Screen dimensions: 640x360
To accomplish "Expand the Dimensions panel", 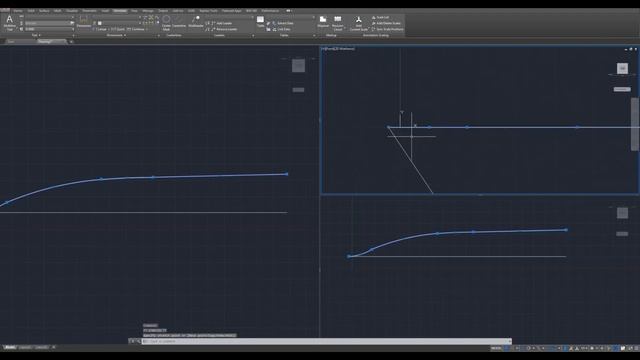I will coord(116,36).
